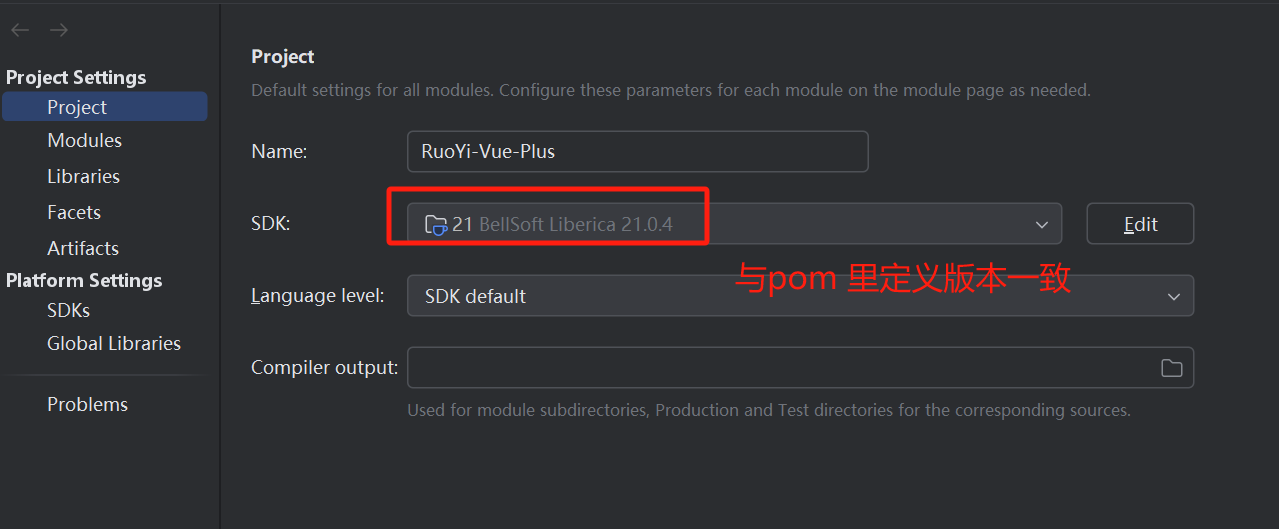1279x529 pixels.
Task: Click the Project Settings section header
Action: click(76, 77)
